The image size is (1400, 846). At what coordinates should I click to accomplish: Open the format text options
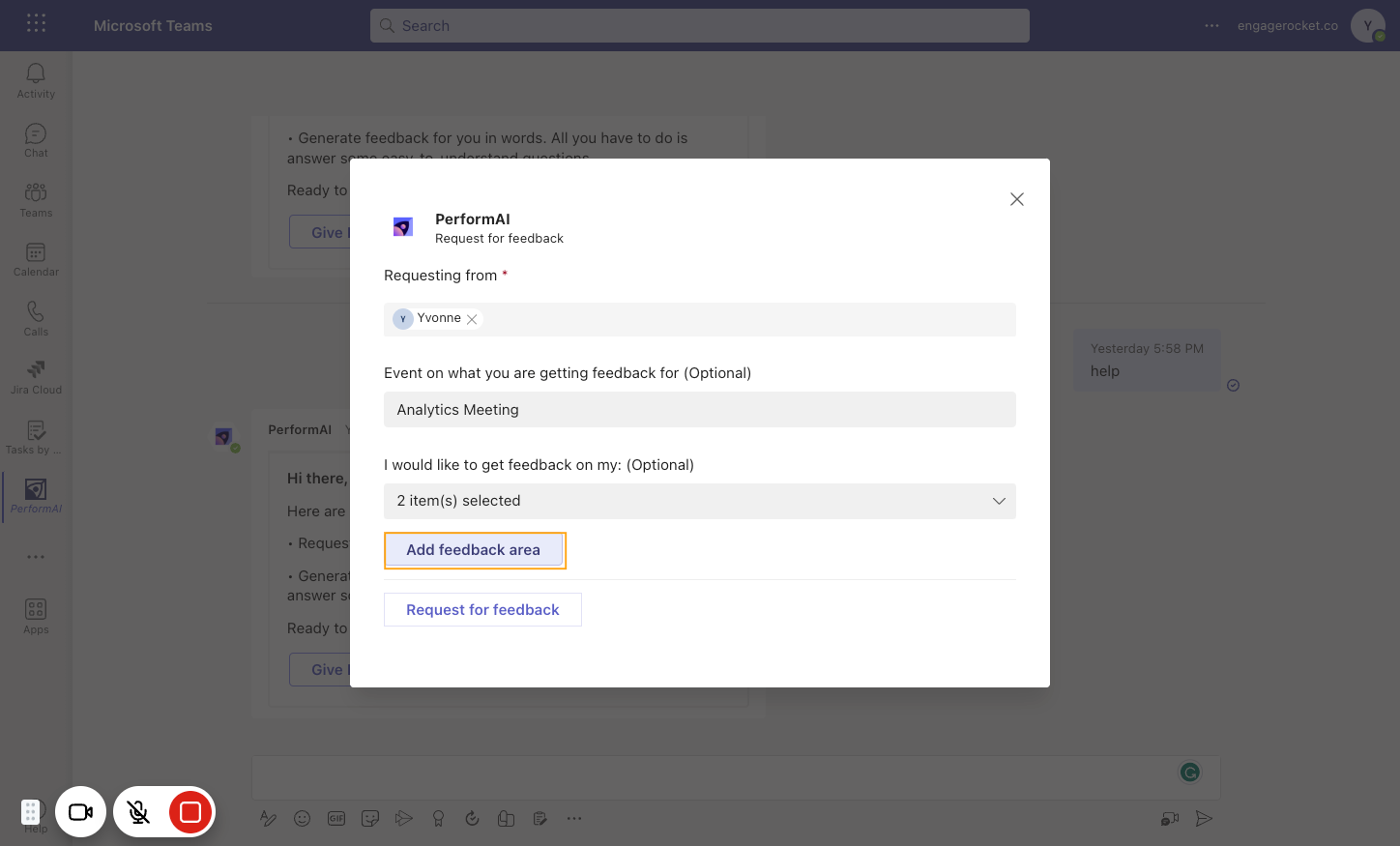[x=269, y=819]
